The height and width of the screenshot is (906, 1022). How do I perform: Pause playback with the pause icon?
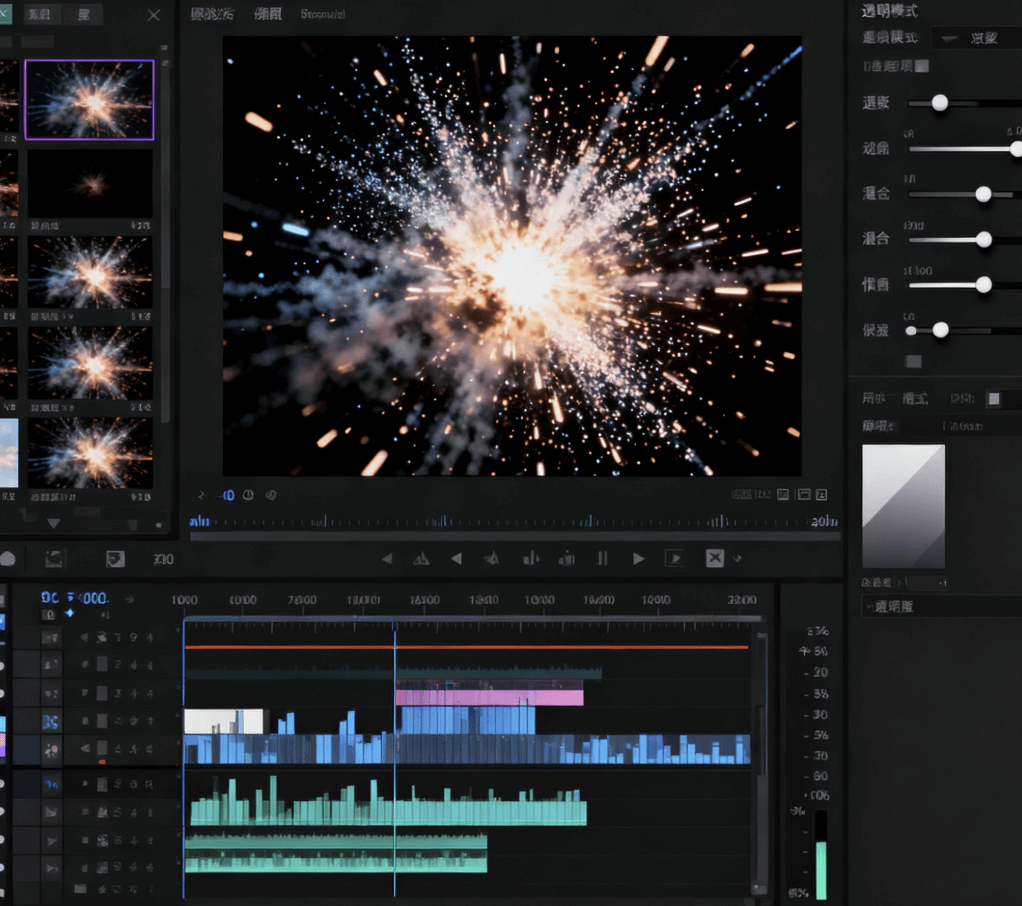pyautogui.click(x=602, y=559)
